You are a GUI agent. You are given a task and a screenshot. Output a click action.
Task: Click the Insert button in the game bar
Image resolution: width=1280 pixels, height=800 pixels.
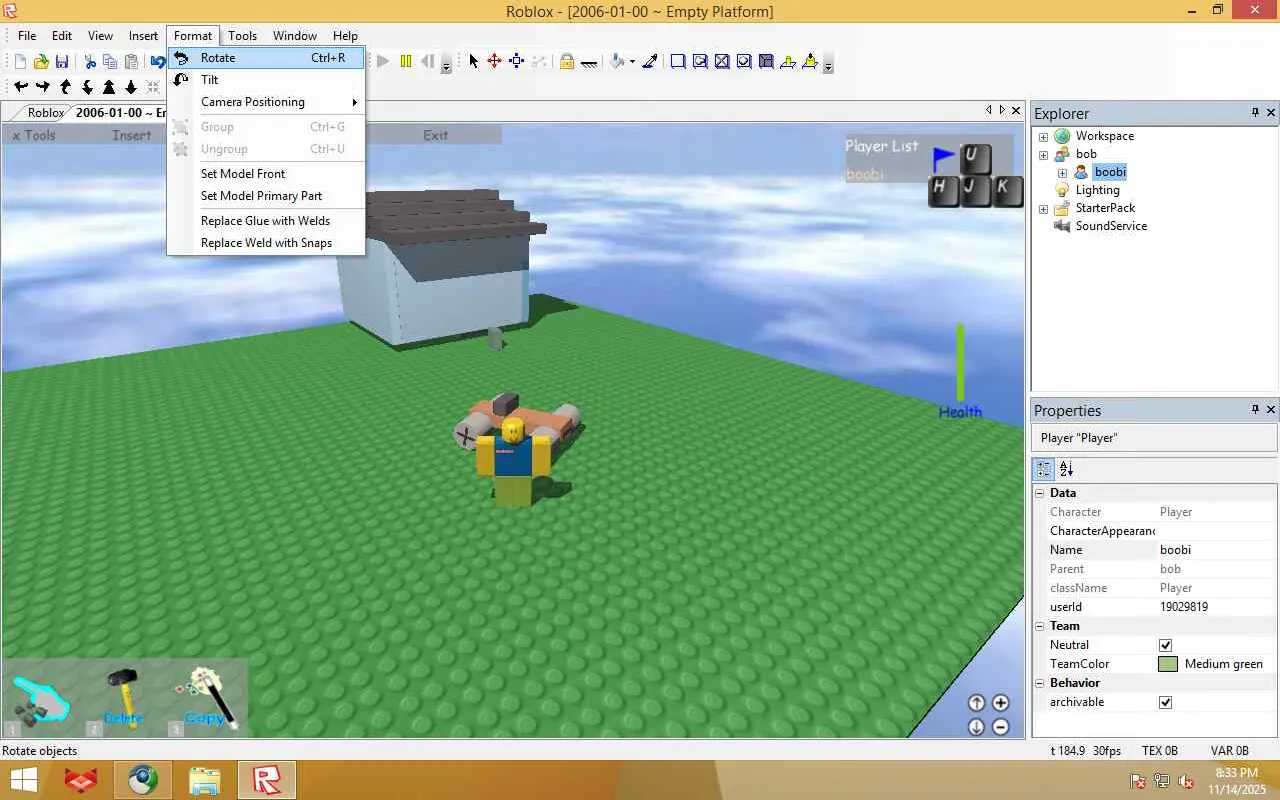132,135
